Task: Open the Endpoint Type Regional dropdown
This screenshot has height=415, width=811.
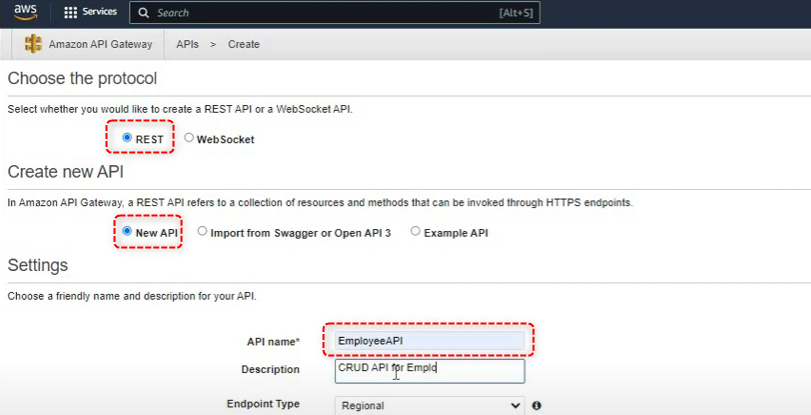Action: pos(430,405)
